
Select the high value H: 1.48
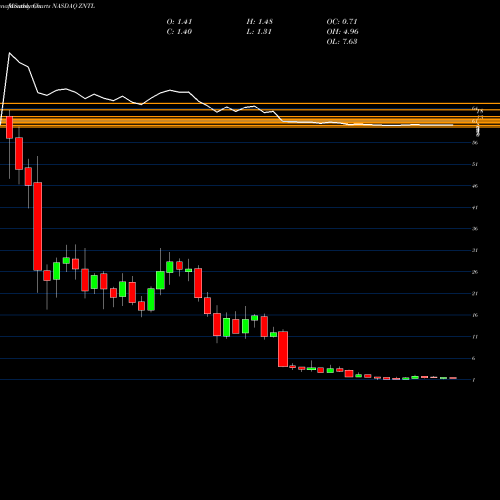(x=260, y=22)
